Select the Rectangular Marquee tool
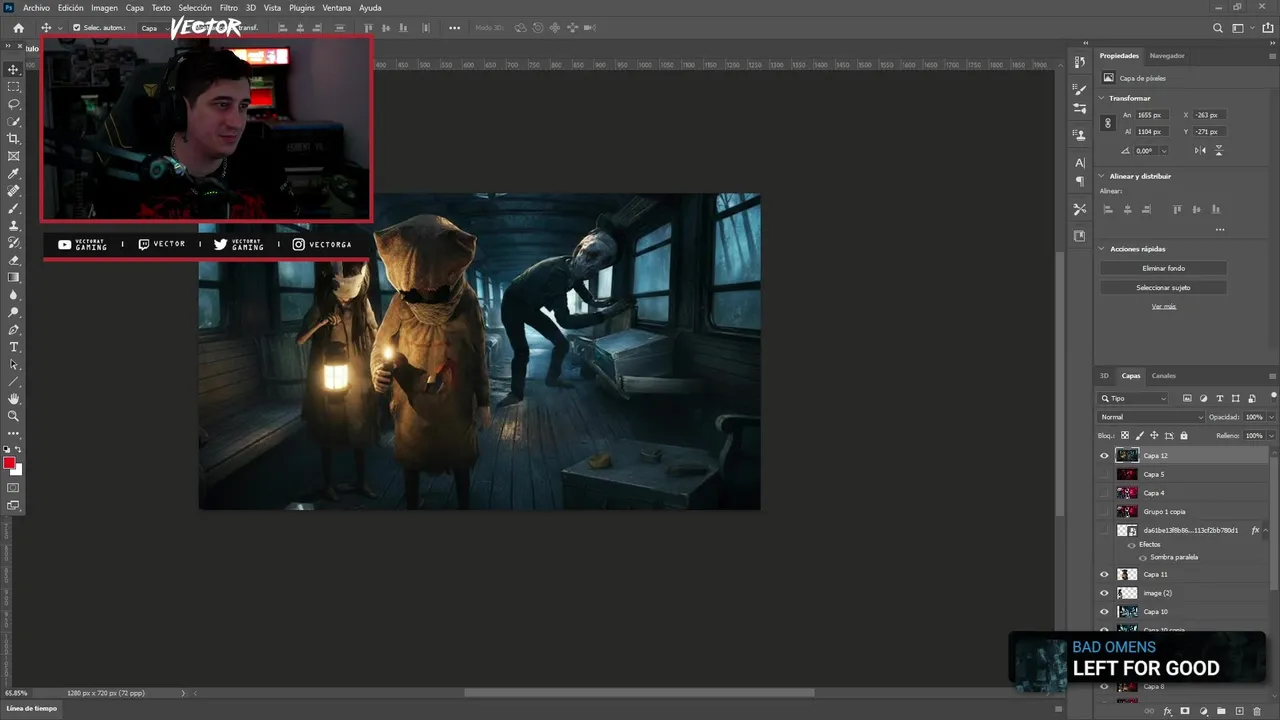The image size is (1280, 720). point(14,87)
